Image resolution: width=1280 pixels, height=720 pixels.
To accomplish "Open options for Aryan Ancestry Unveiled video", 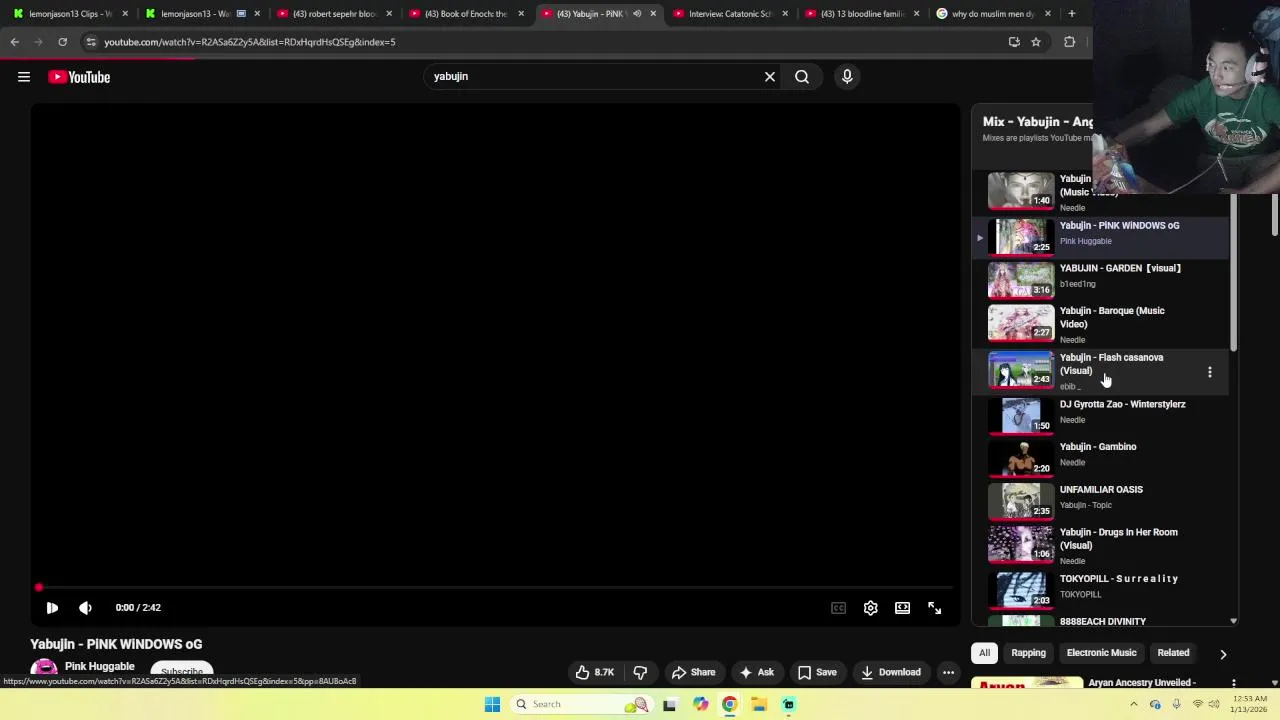I will 1235,684.
